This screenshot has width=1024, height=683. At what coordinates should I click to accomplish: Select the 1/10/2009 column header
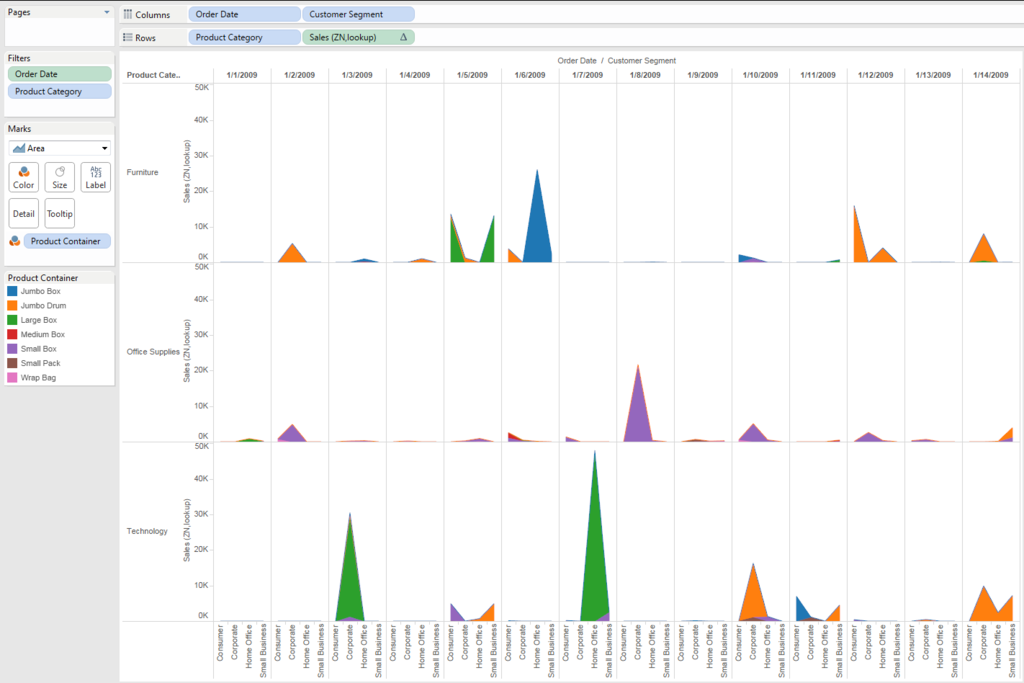tap(760, 75)
